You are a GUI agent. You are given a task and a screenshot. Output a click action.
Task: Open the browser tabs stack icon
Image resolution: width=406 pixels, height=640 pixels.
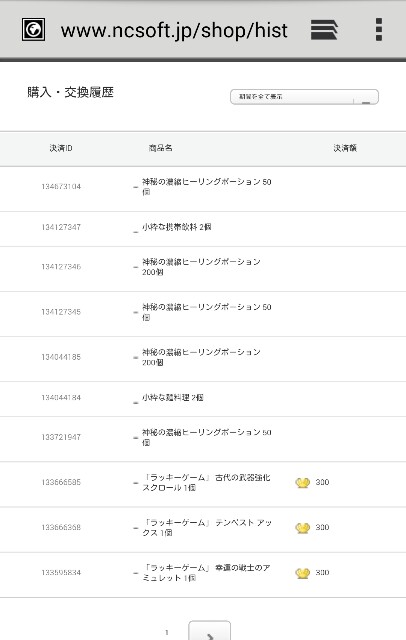point(324,30)
